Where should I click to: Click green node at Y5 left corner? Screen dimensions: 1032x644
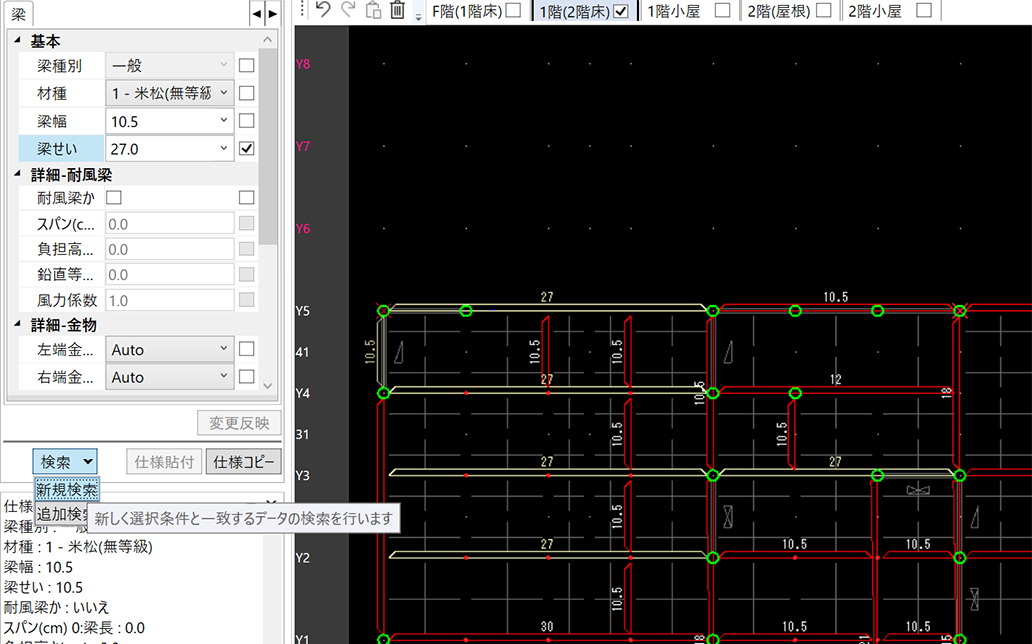[383, 311]
